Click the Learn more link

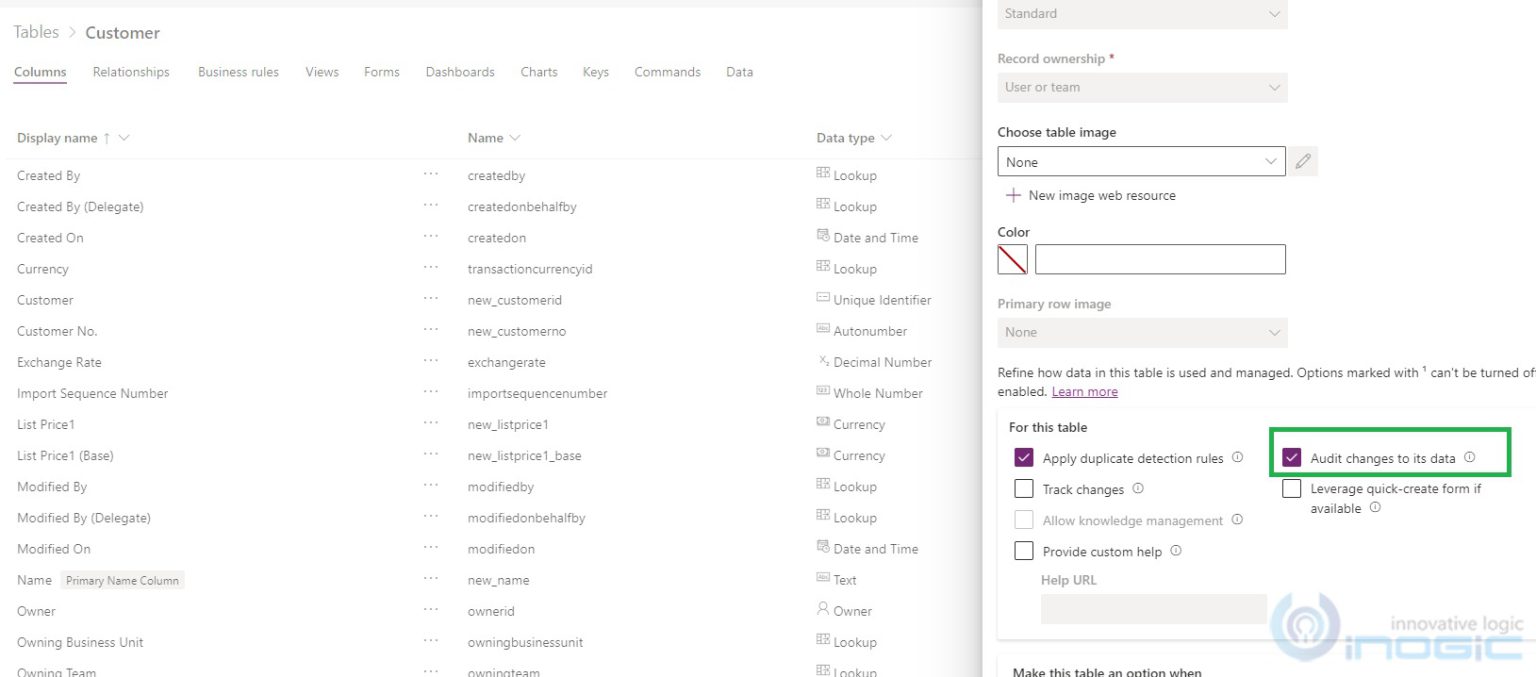tap(1084, 391)
